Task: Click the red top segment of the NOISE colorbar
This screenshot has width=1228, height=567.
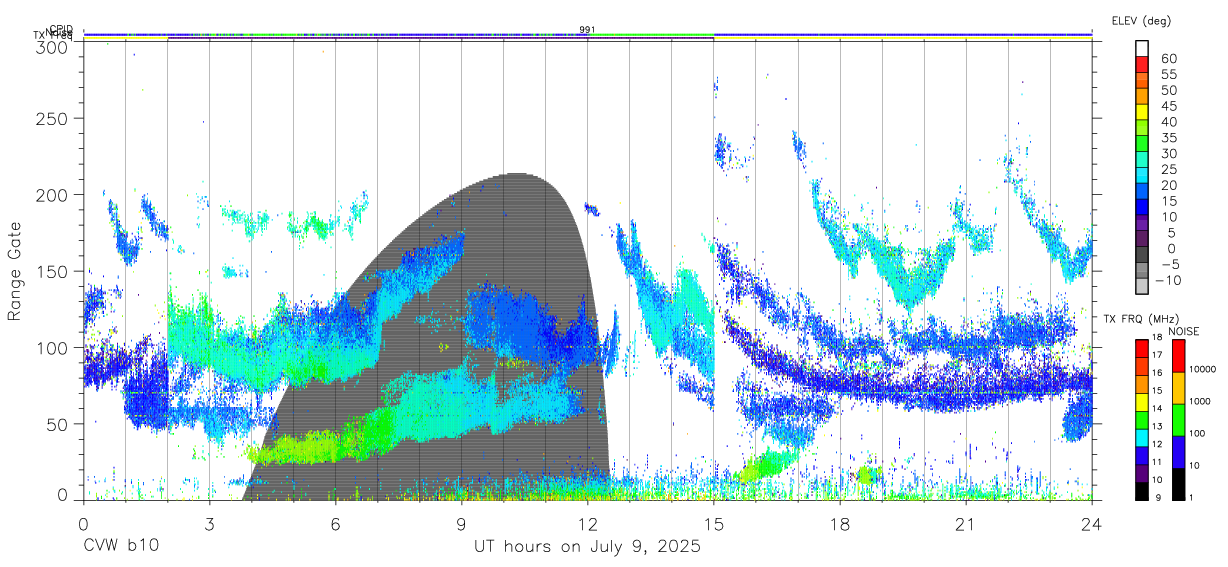Action: point(1177,355)
